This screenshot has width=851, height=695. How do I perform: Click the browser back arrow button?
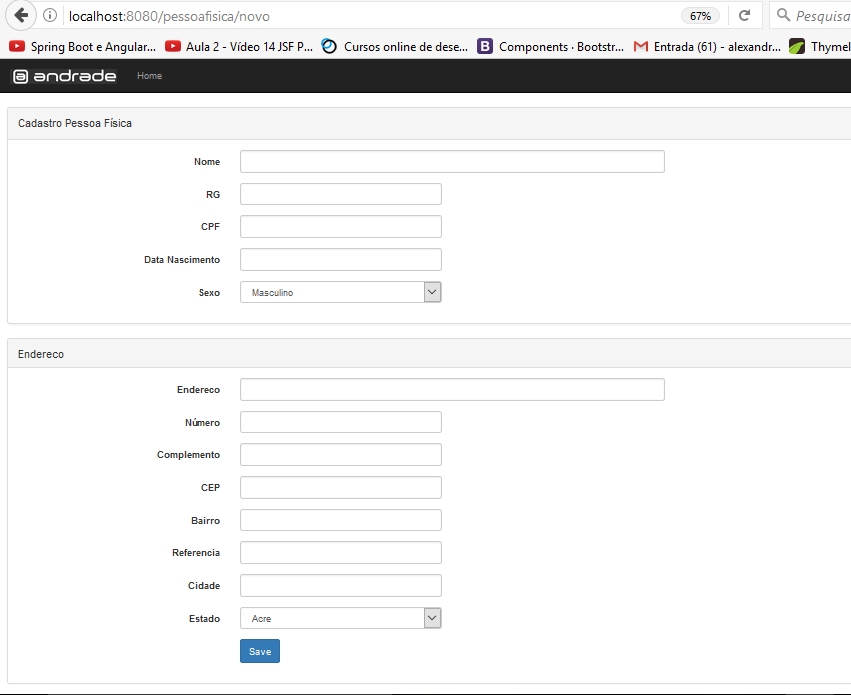21,15
